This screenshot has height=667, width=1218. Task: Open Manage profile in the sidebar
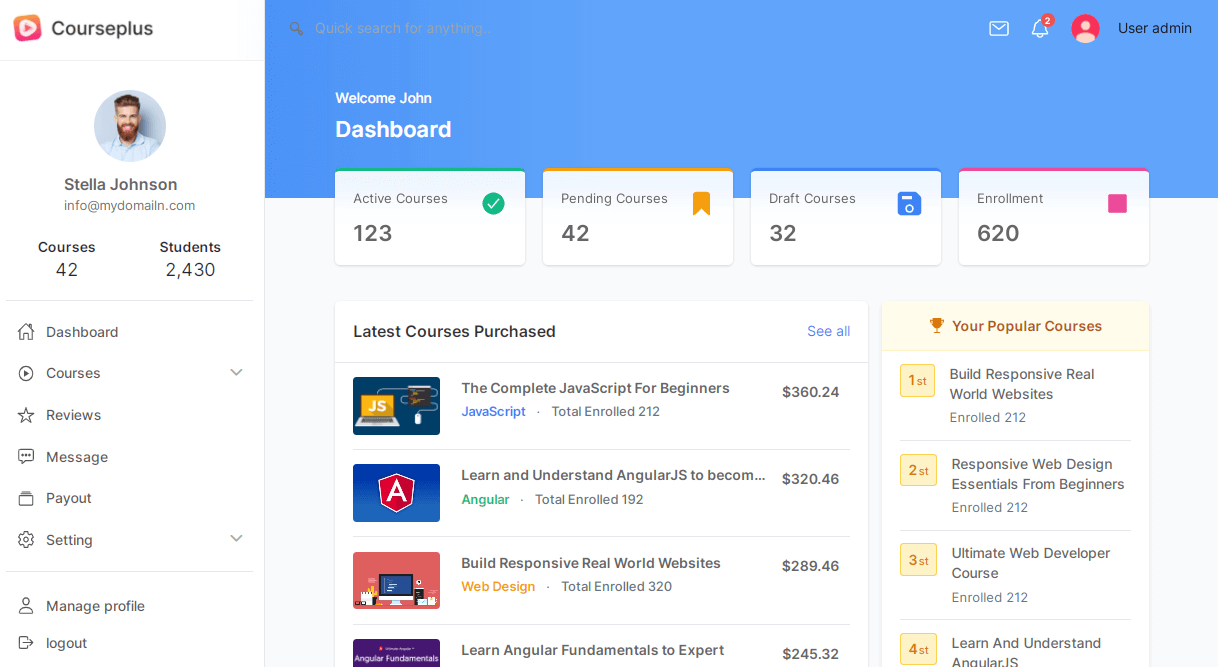(95, 606)
